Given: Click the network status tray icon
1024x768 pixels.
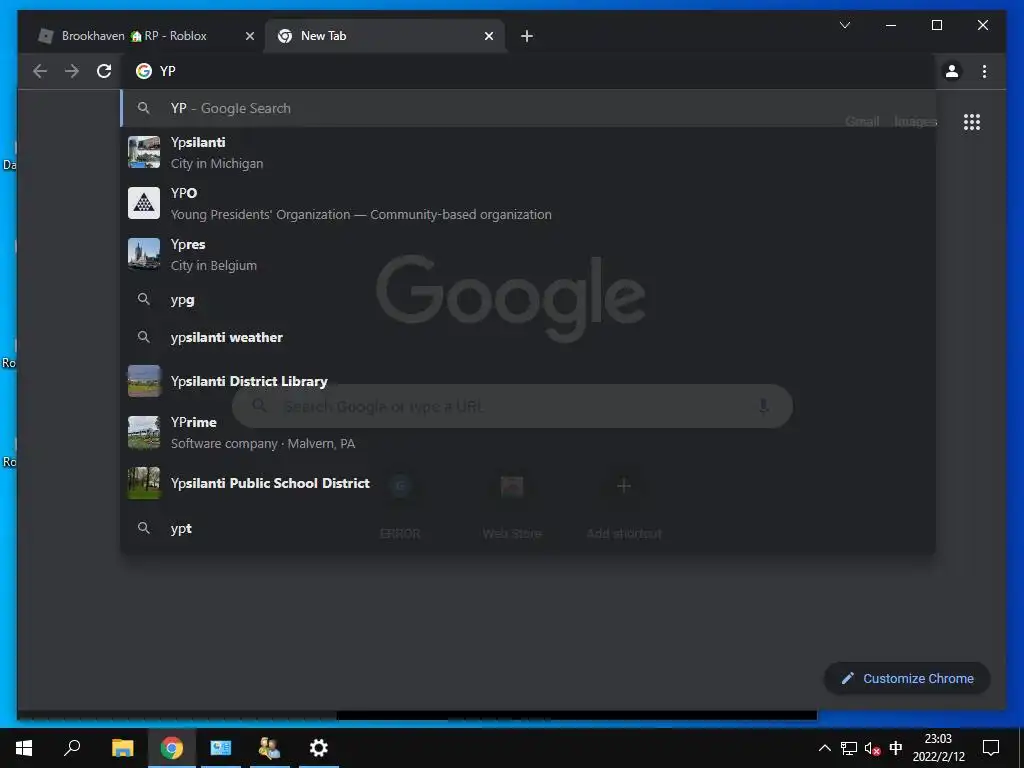Looking at the screenshot, I should point(848,748).
